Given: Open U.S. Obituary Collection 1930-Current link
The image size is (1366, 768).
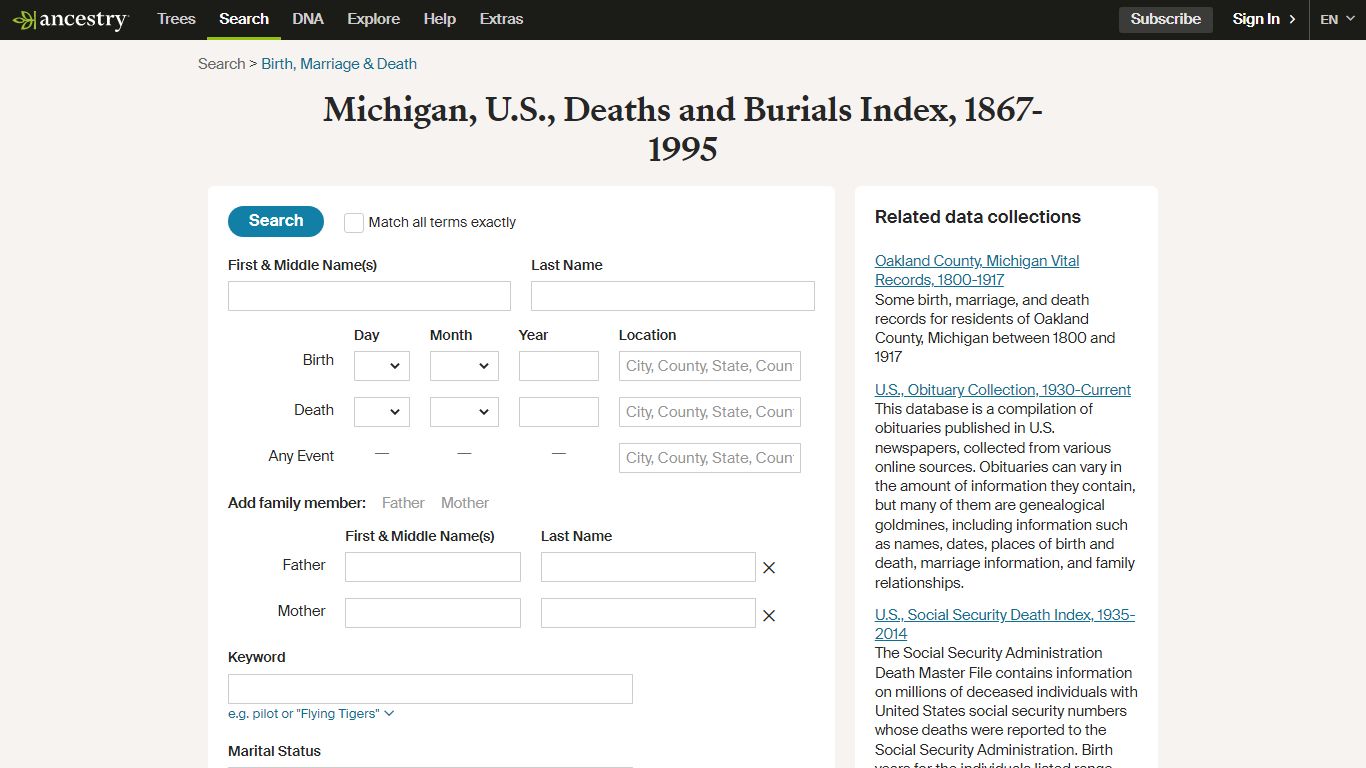Looking at the screenshot, I should 1003,390.
